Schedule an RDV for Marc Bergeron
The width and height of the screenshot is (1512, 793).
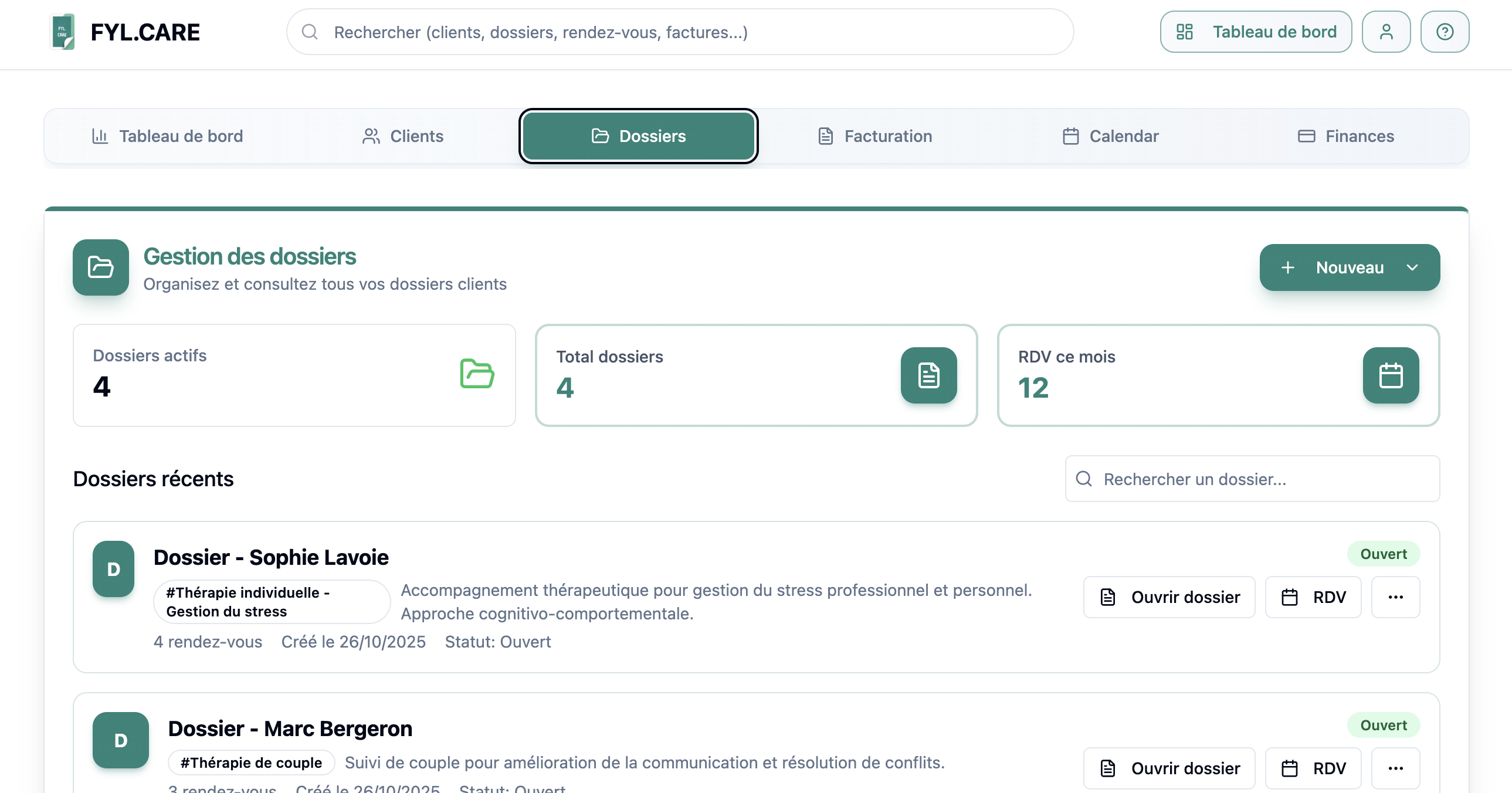(x=1313, y=768)
